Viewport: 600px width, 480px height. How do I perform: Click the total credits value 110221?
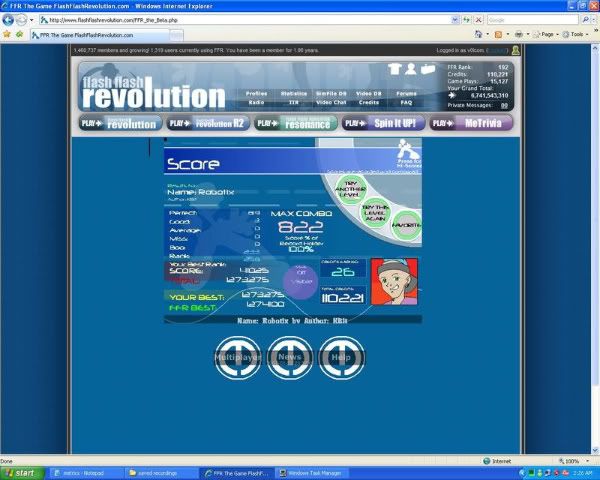coord(343,298)
